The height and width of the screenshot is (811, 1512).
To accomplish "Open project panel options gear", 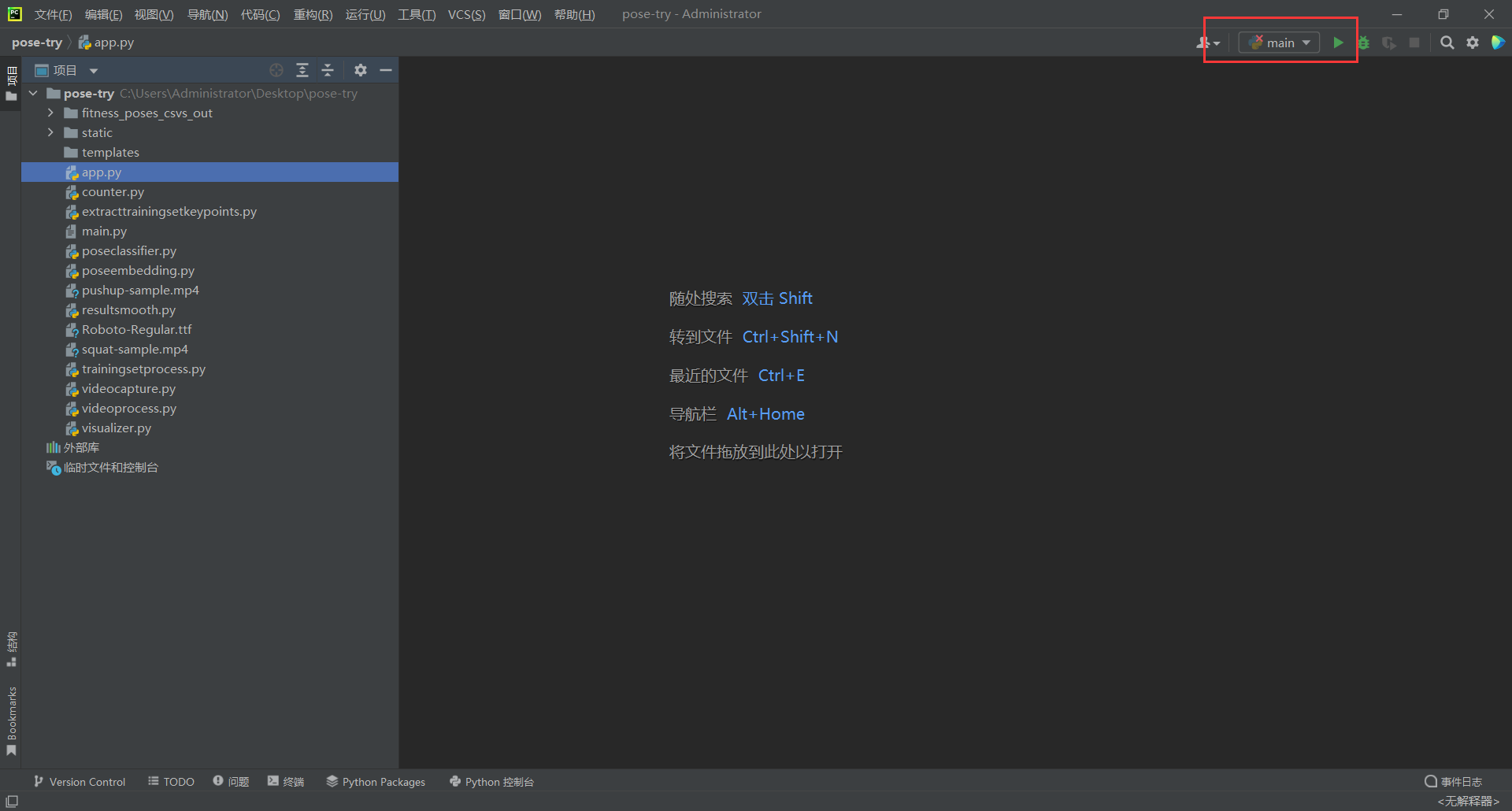I will coord(361,70).
